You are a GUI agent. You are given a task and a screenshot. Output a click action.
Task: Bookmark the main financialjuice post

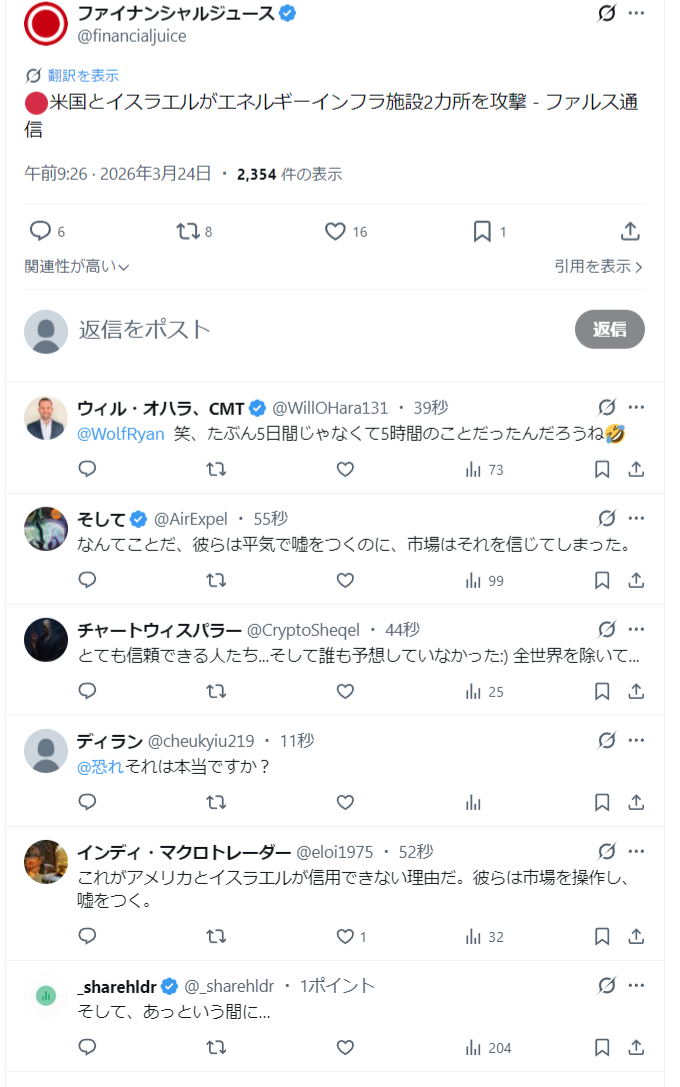[482, 231]
